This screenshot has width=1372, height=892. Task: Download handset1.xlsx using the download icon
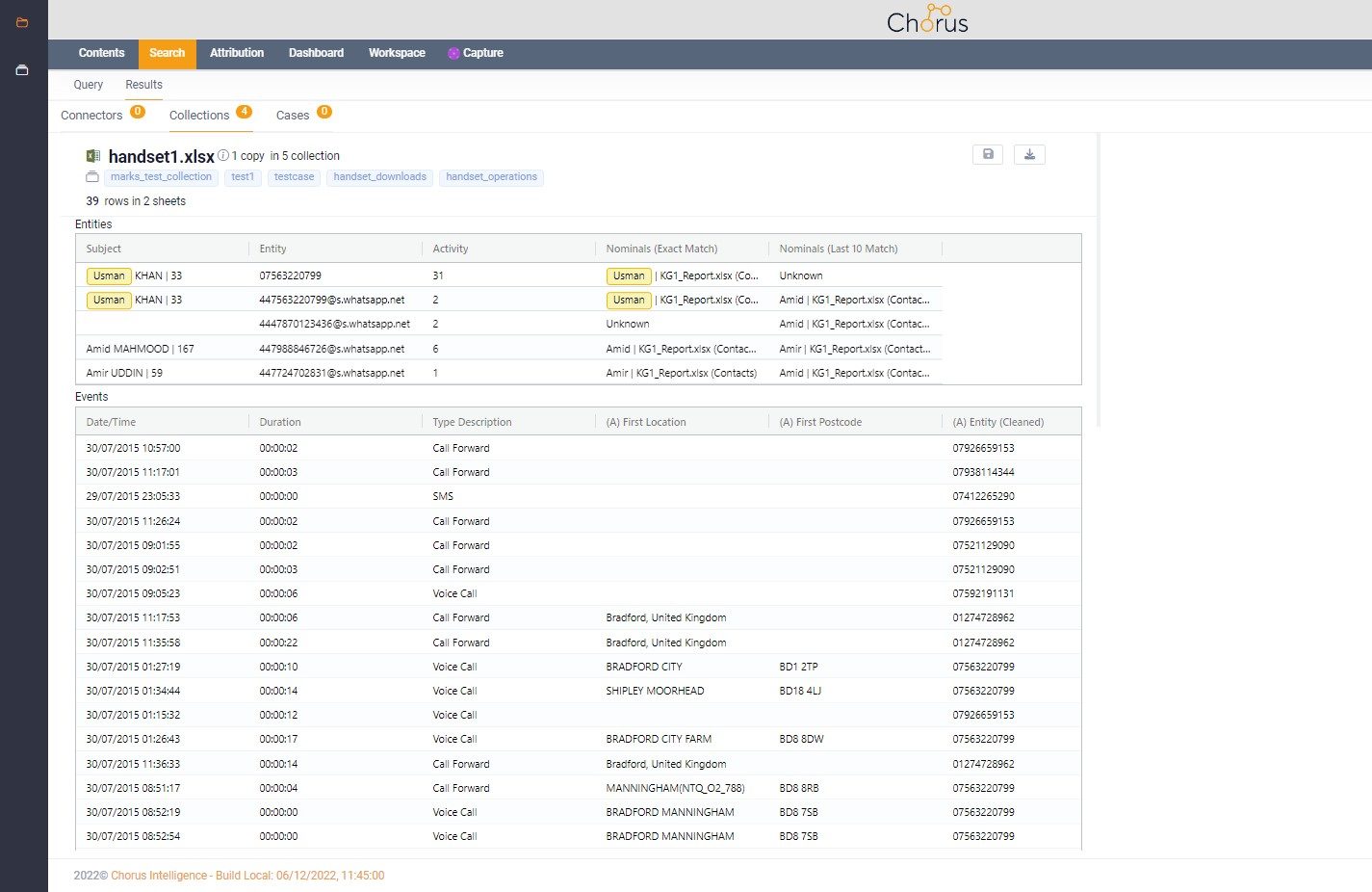1029,154
